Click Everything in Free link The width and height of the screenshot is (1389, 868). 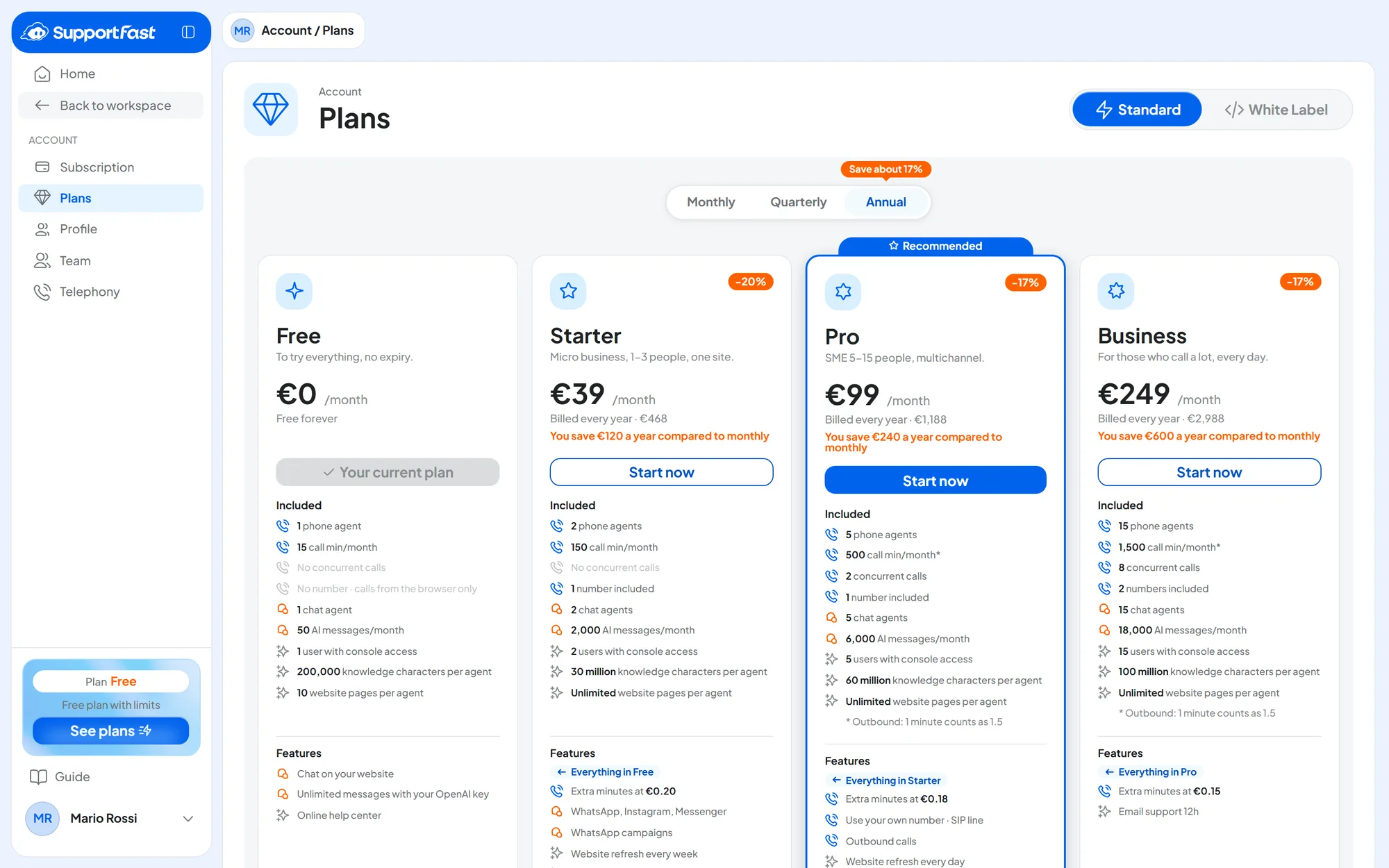[606, 772]
